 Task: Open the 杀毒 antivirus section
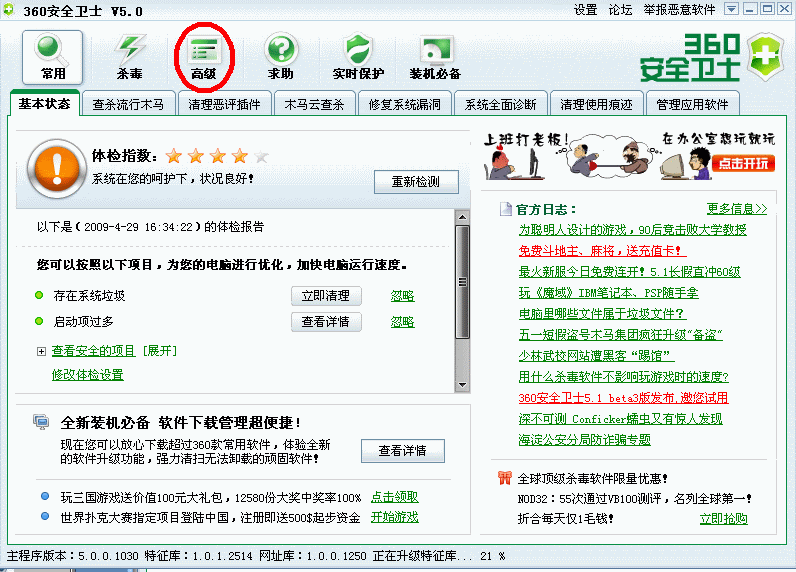(x=129, y=50)
